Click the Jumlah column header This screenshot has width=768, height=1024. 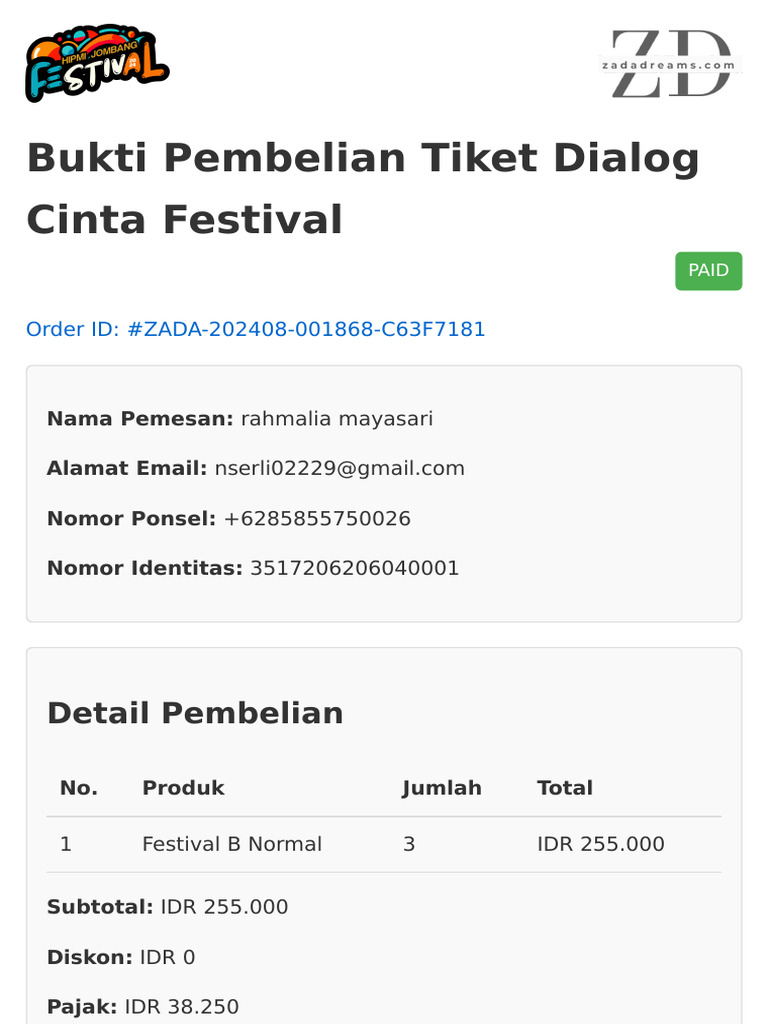pos(442,788)
